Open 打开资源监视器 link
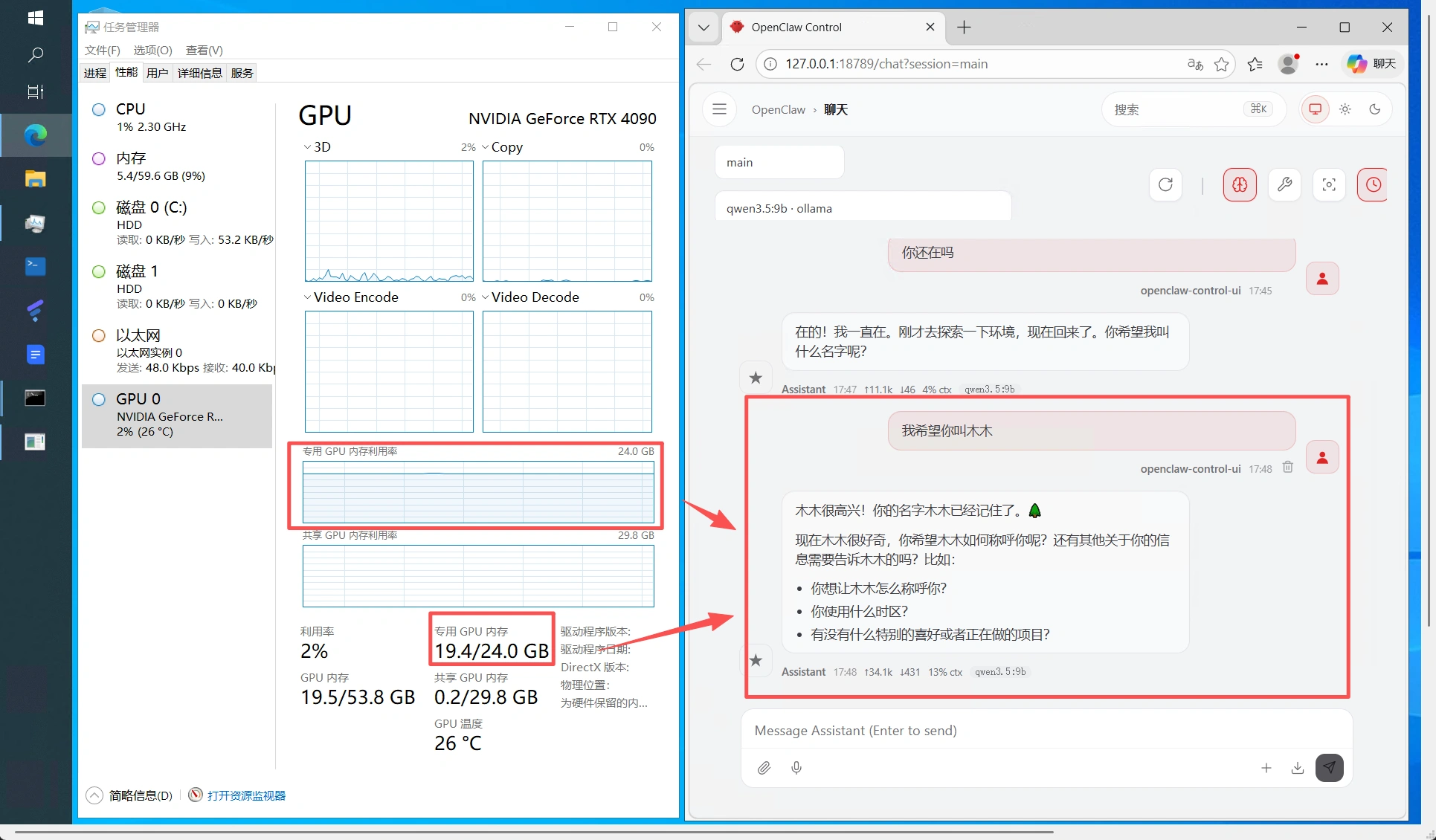 246,795
